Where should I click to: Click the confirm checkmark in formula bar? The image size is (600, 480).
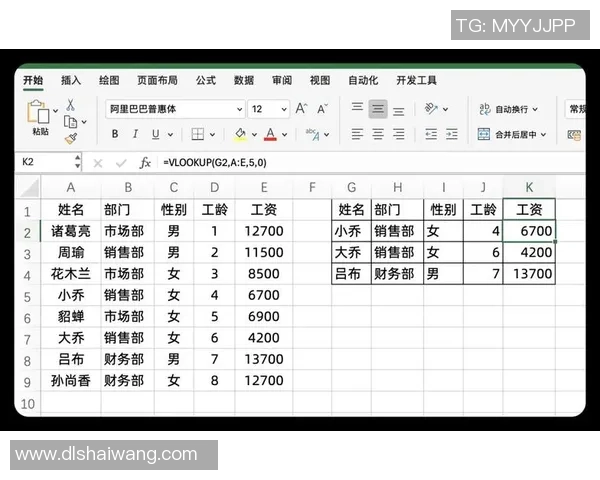click(x=121, y=163)
